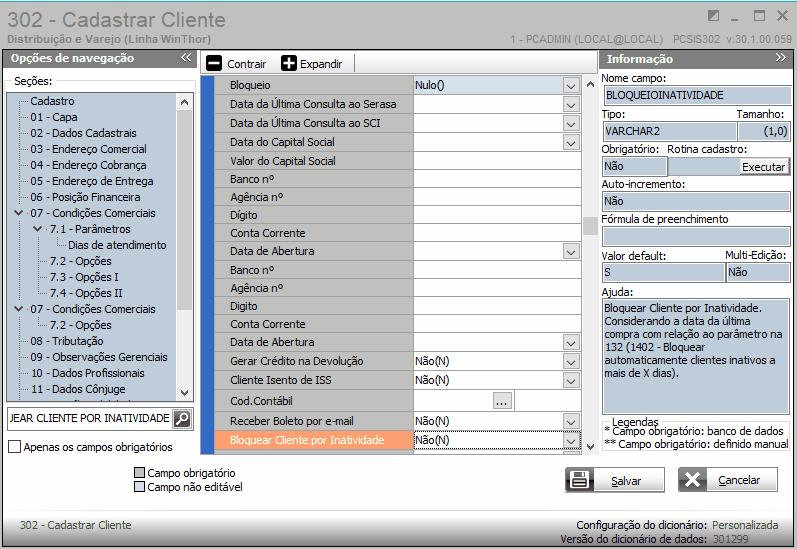The height and width of the screenshot is (549, 797).
Task: Click the floppy disk Salvar icon
Action: point(579,479)
